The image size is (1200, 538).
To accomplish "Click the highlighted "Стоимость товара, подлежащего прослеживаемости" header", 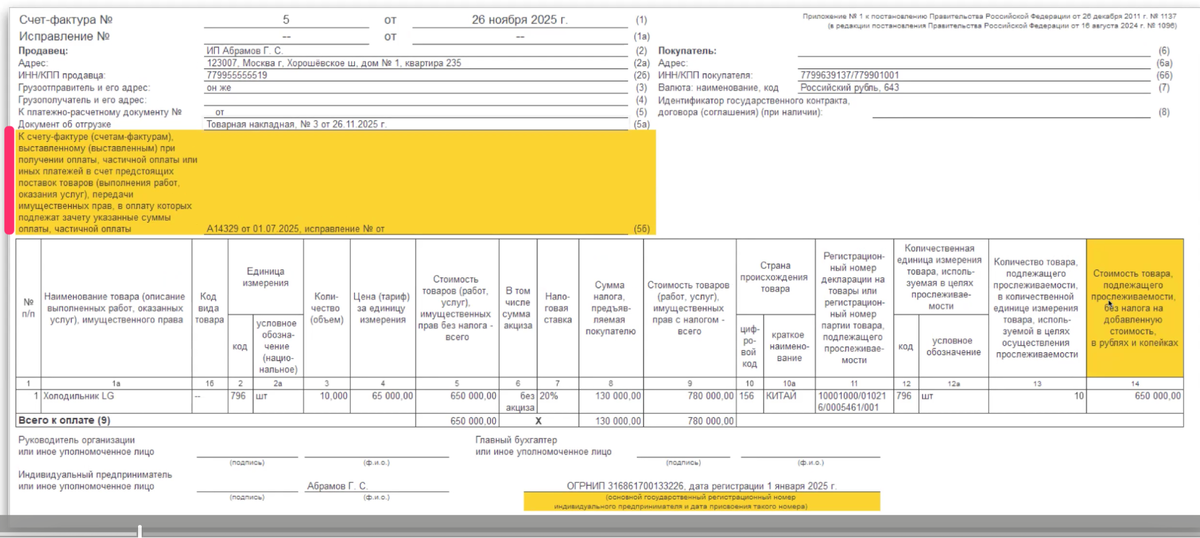I will click(x=1136, y=308).
